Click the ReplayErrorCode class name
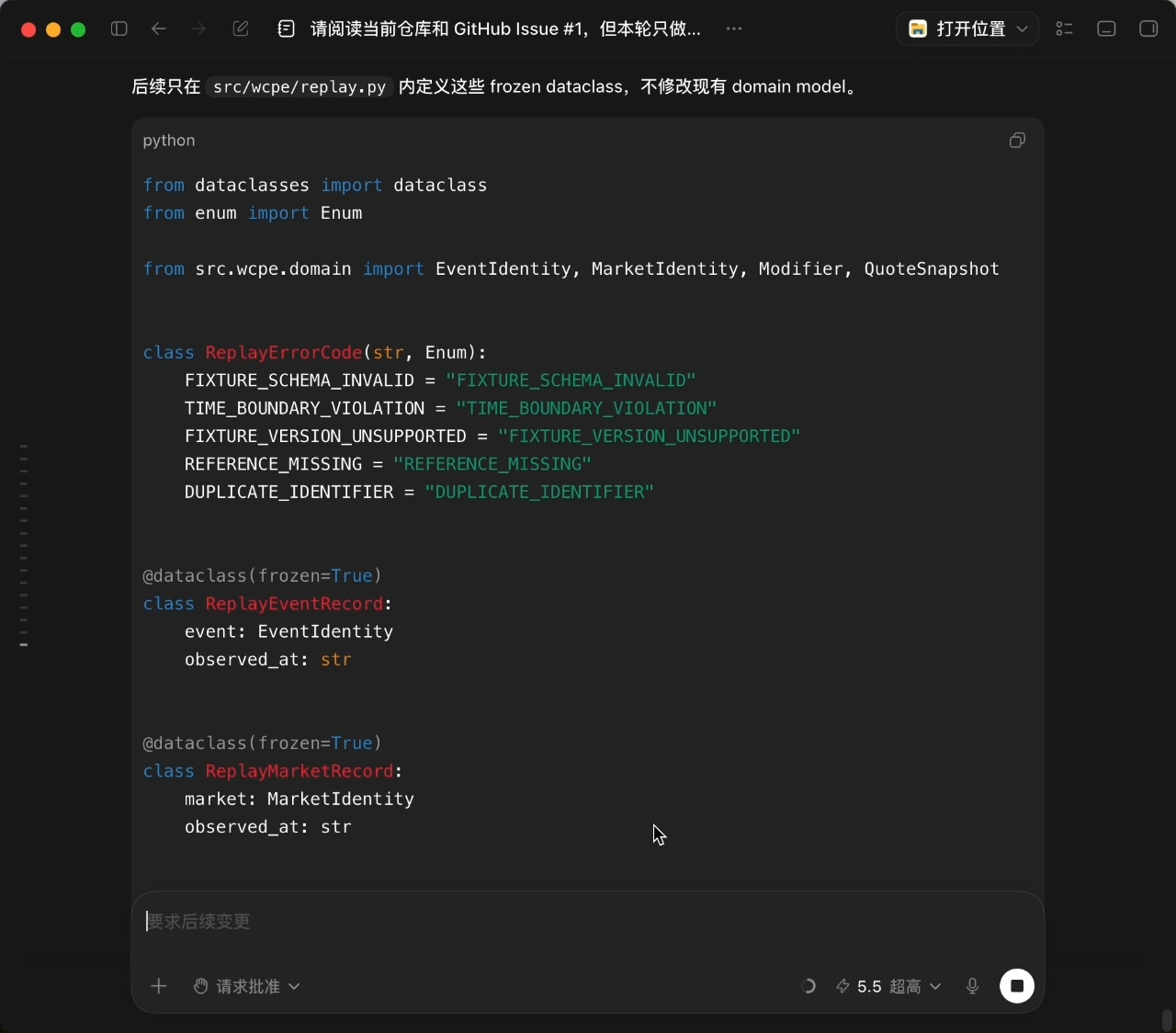 [x=284, y=353]
